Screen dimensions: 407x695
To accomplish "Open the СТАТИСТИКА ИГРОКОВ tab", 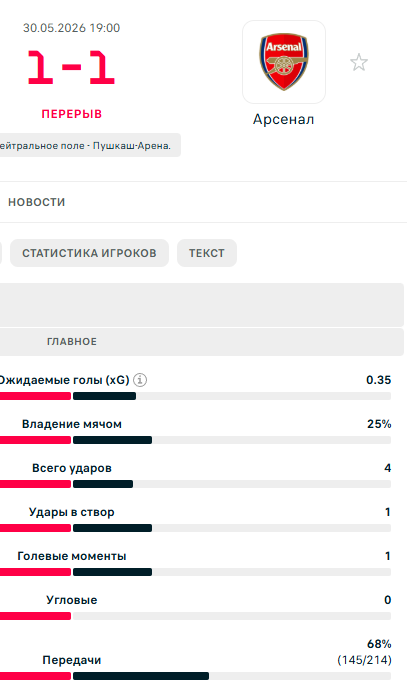I will click(x=89, y=253).
